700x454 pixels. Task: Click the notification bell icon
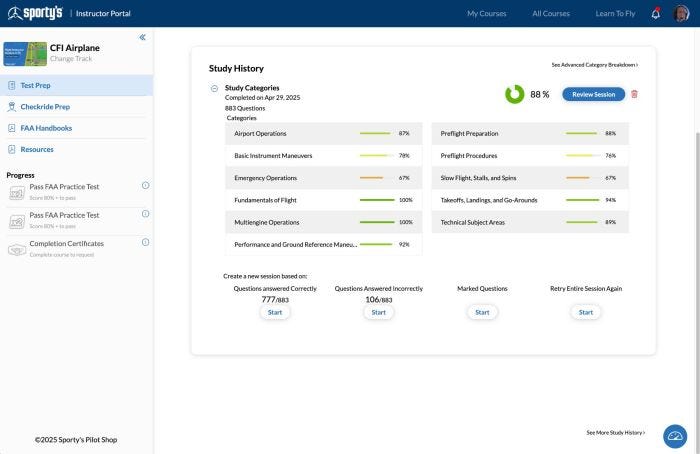656,14
